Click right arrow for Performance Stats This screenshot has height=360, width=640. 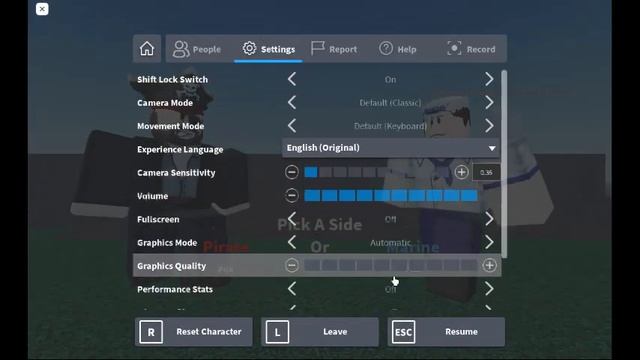(489, 289)
